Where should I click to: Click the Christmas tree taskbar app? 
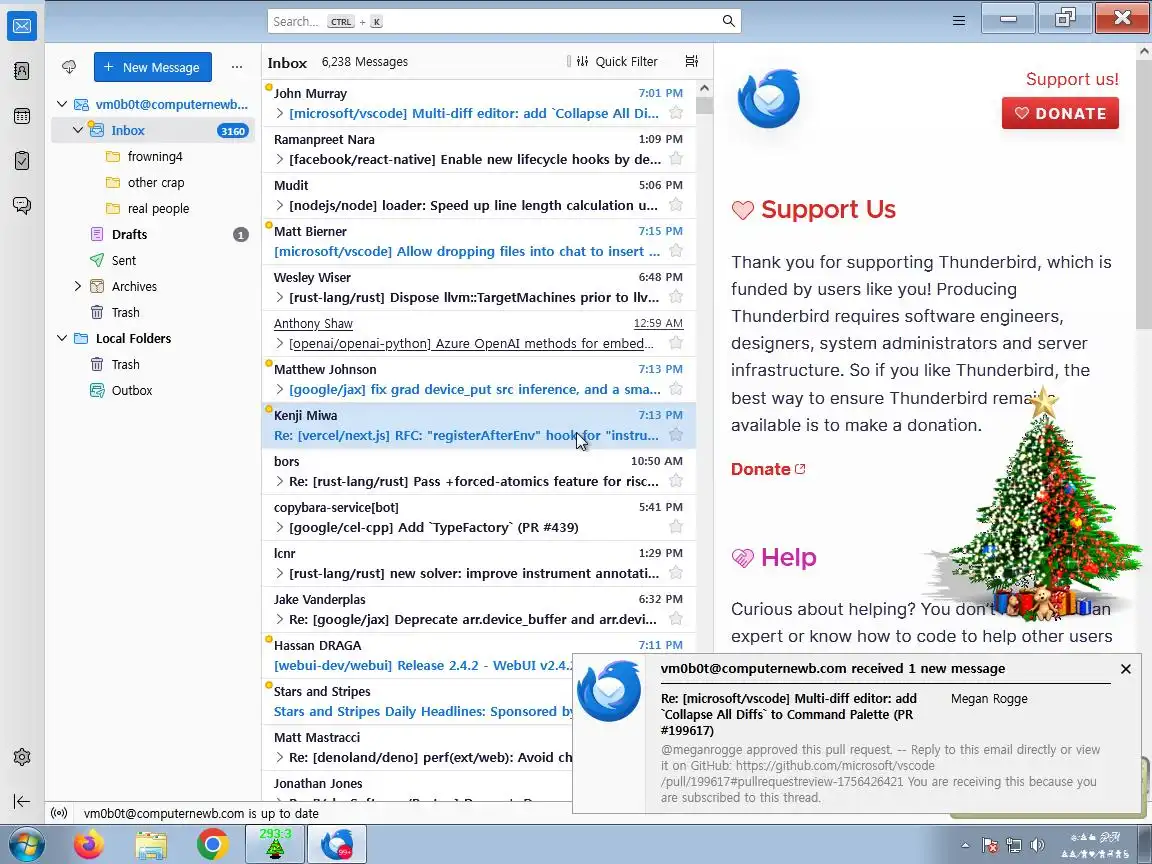pyautogui.click(x=275, y=844)
